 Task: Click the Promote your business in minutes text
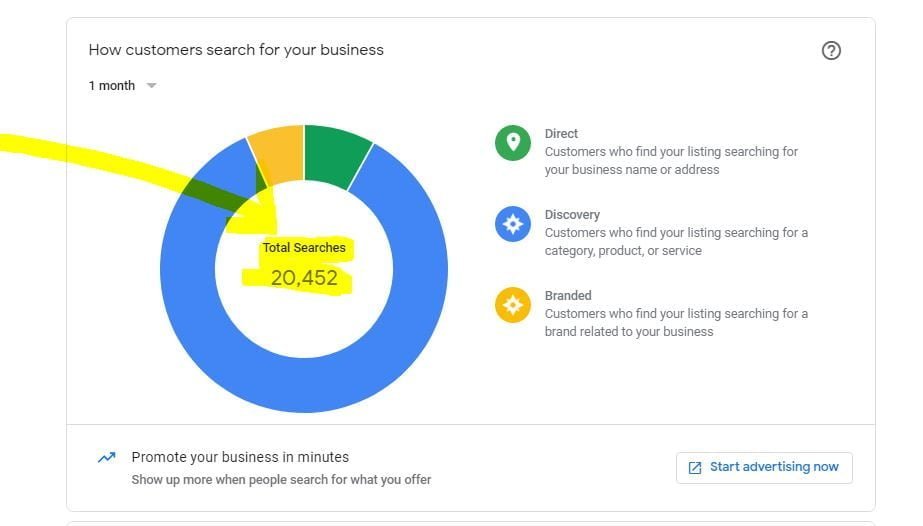point(240,457)
